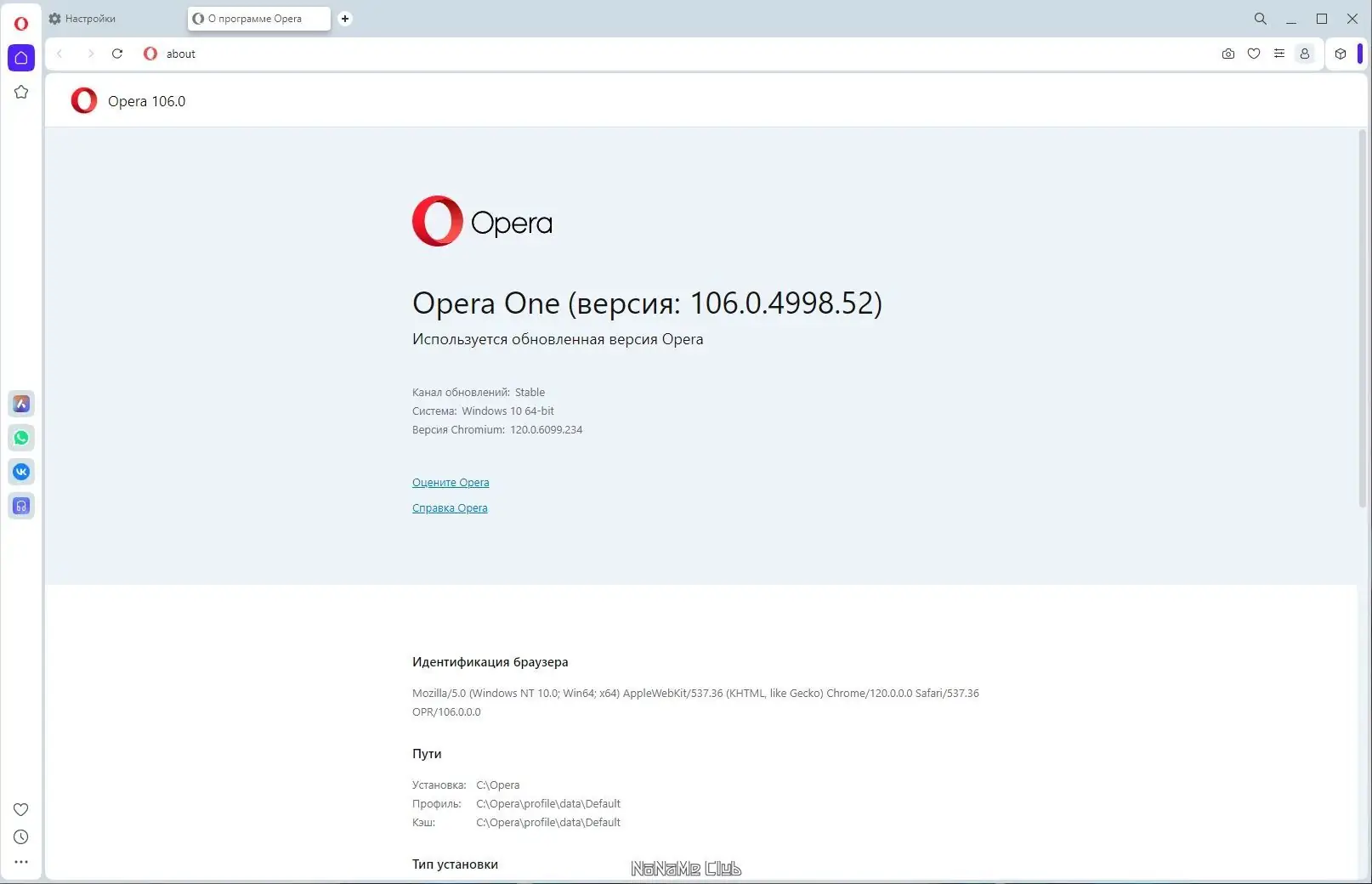Open the Справка Opera help link
Viewport: 1372px width, 884px height.
450,507
